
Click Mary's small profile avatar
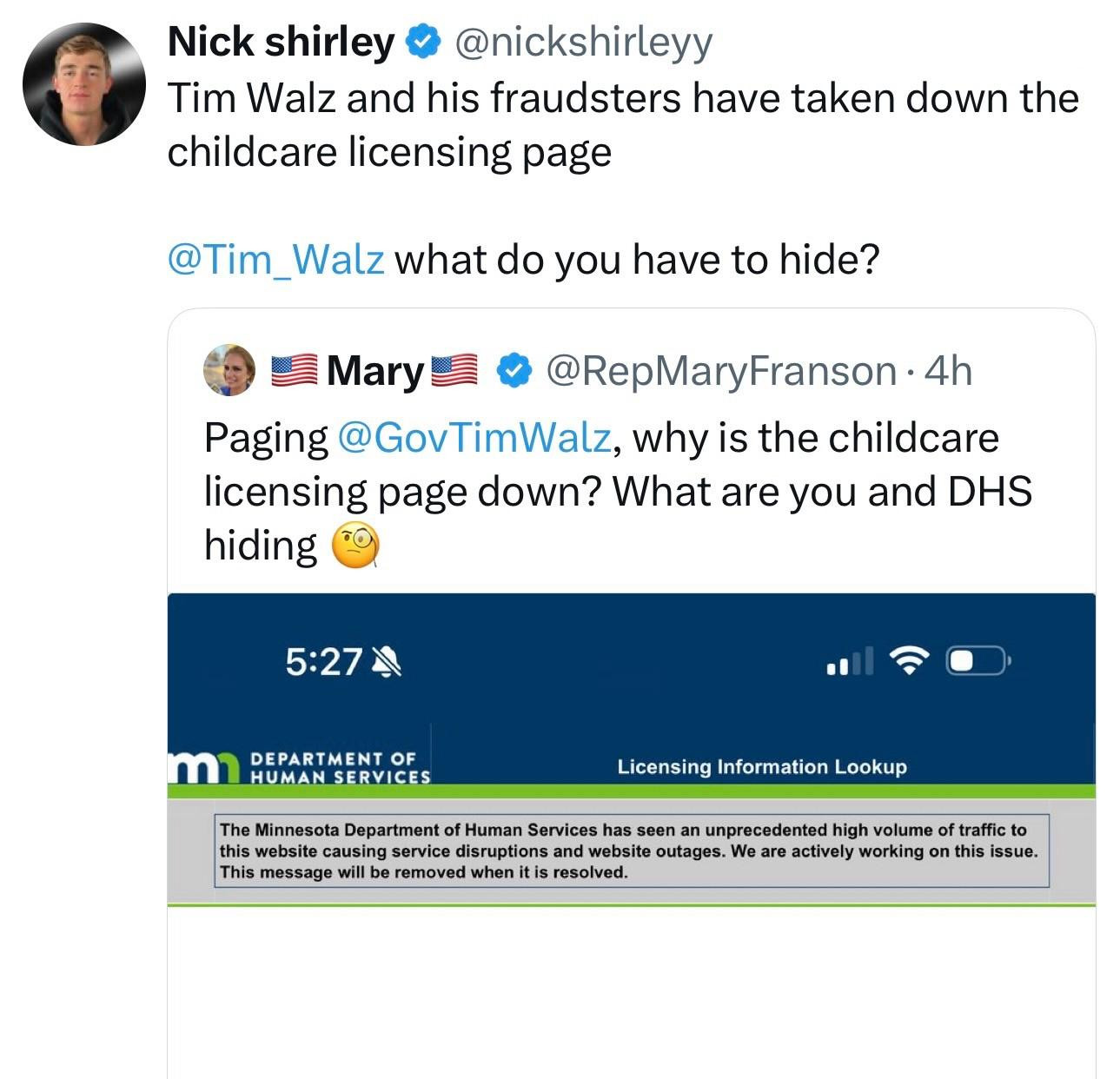(229, 370)
